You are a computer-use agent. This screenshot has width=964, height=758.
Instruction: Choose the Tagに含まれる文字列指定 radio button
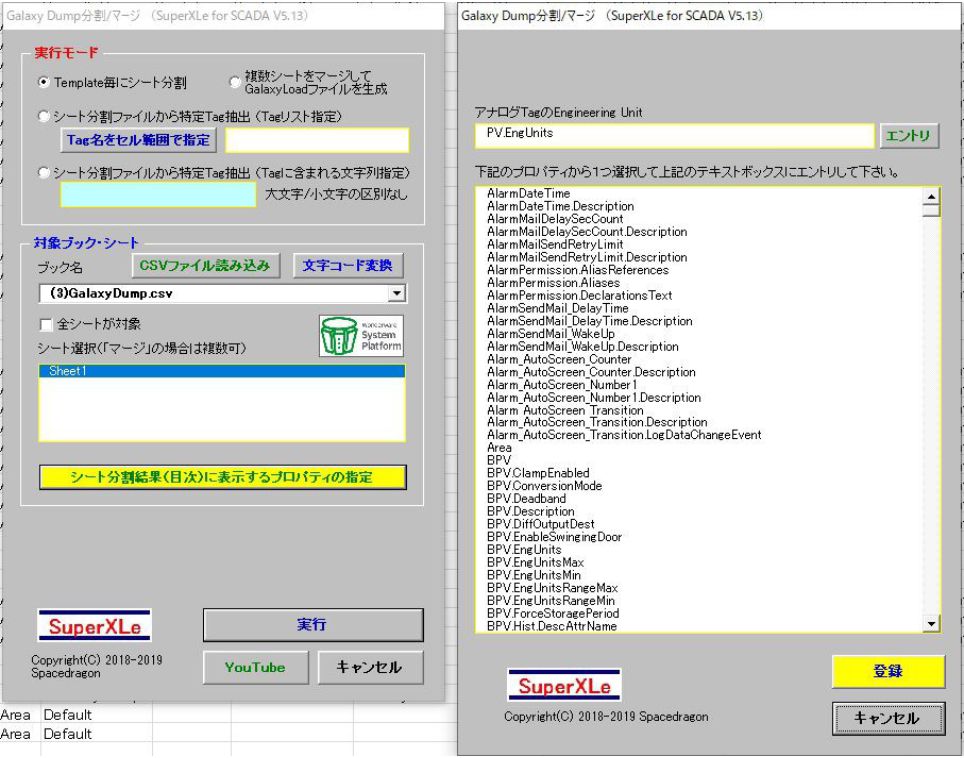click(44, 173)
